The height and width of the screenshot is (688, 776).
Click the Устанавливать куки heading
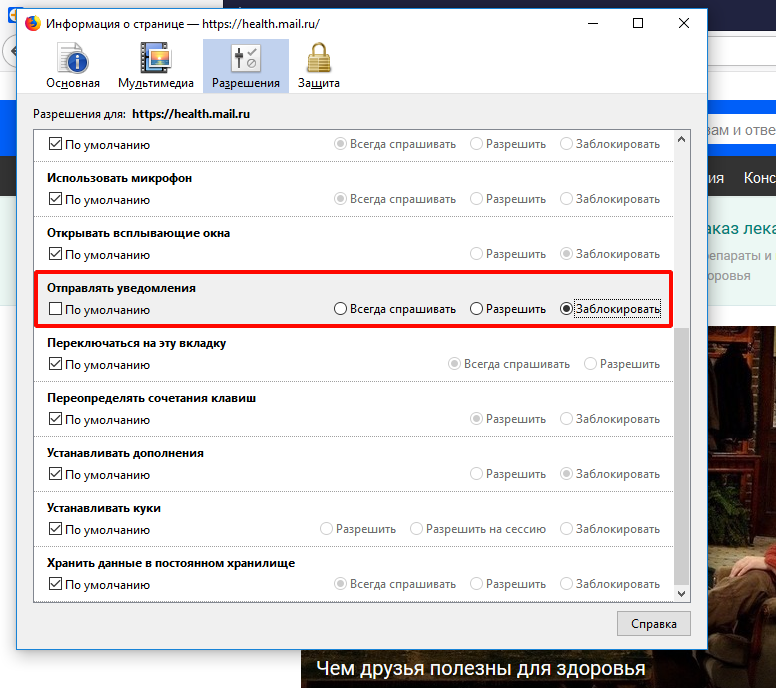pos(104,508)
